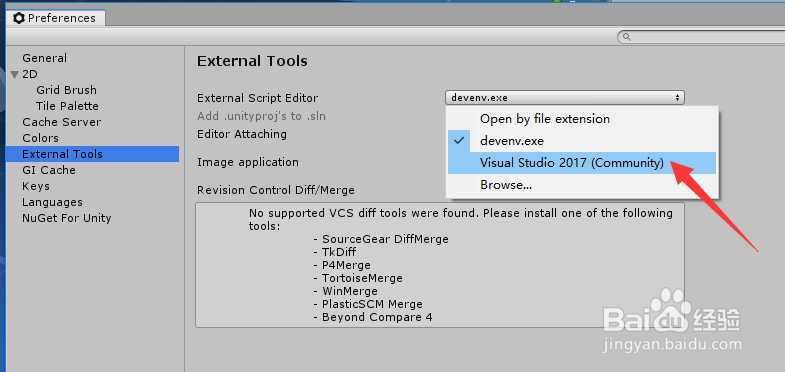Select the 2D preferences category
The width and height of the screenshot is (785, 372).
coord(30,74)
